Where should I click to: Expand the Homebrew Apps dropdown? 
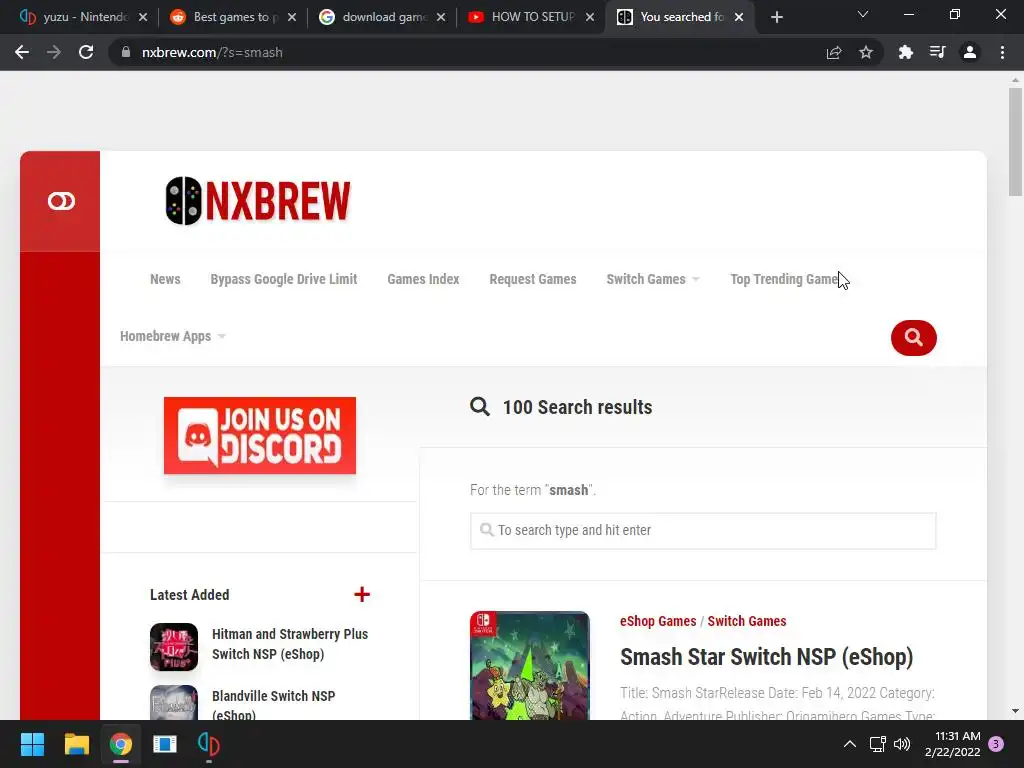(172, 336)
